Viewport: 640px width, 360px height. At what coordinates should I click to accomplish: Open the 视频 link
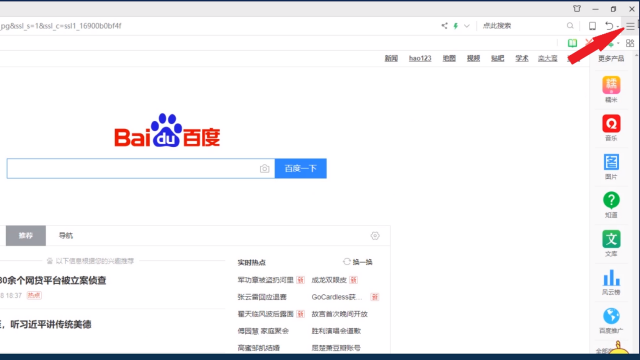coord(473,58)
